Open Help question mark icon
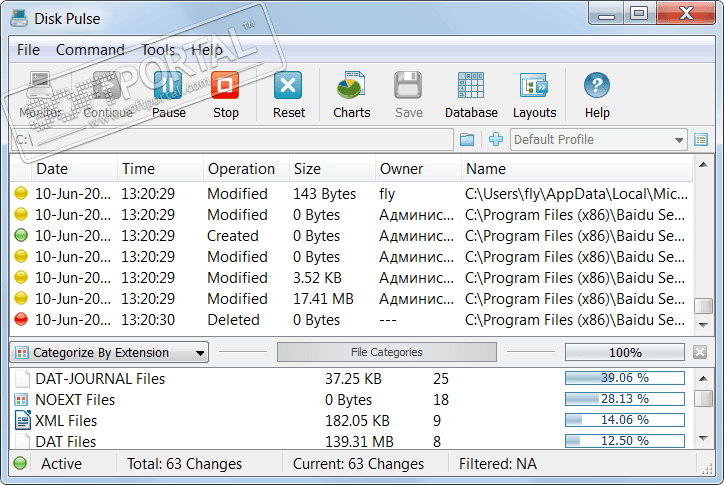The width and height of the screenshot is (724, 485). point(597,86)
